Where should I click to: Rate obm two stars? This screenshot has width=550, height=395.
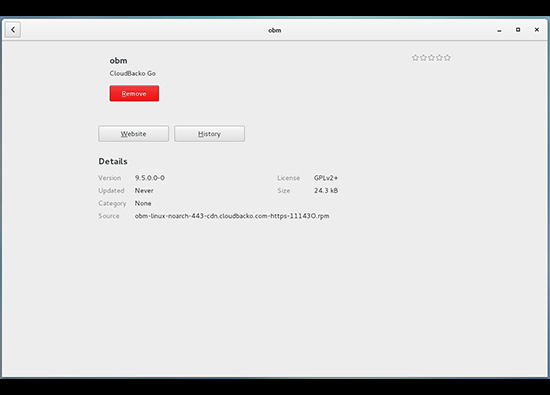coord(423,58)
